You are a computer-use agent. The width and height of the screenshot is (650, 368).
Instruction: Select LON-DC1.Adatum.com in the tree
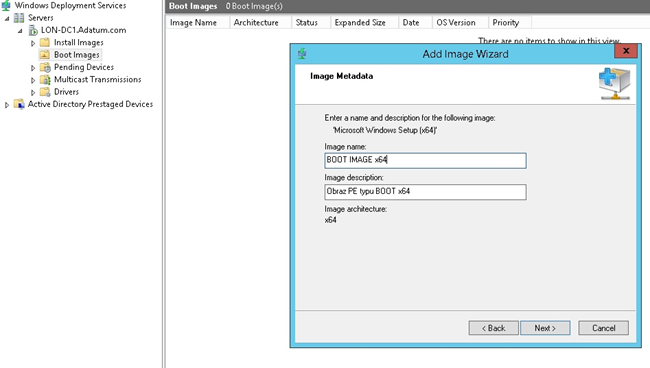pos(83,30)
